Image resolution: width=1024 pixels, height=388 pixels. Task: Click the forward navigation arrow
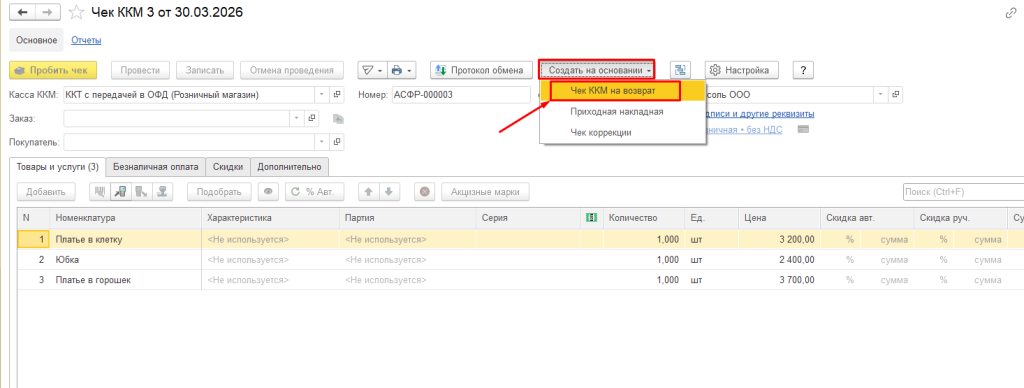[47, 12]
